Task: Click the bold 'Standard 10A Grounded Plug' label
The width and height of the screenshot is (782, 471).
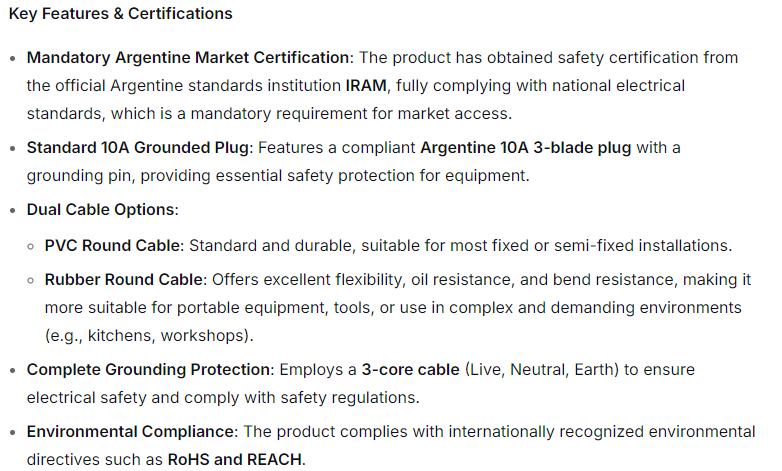Action: 139,148
